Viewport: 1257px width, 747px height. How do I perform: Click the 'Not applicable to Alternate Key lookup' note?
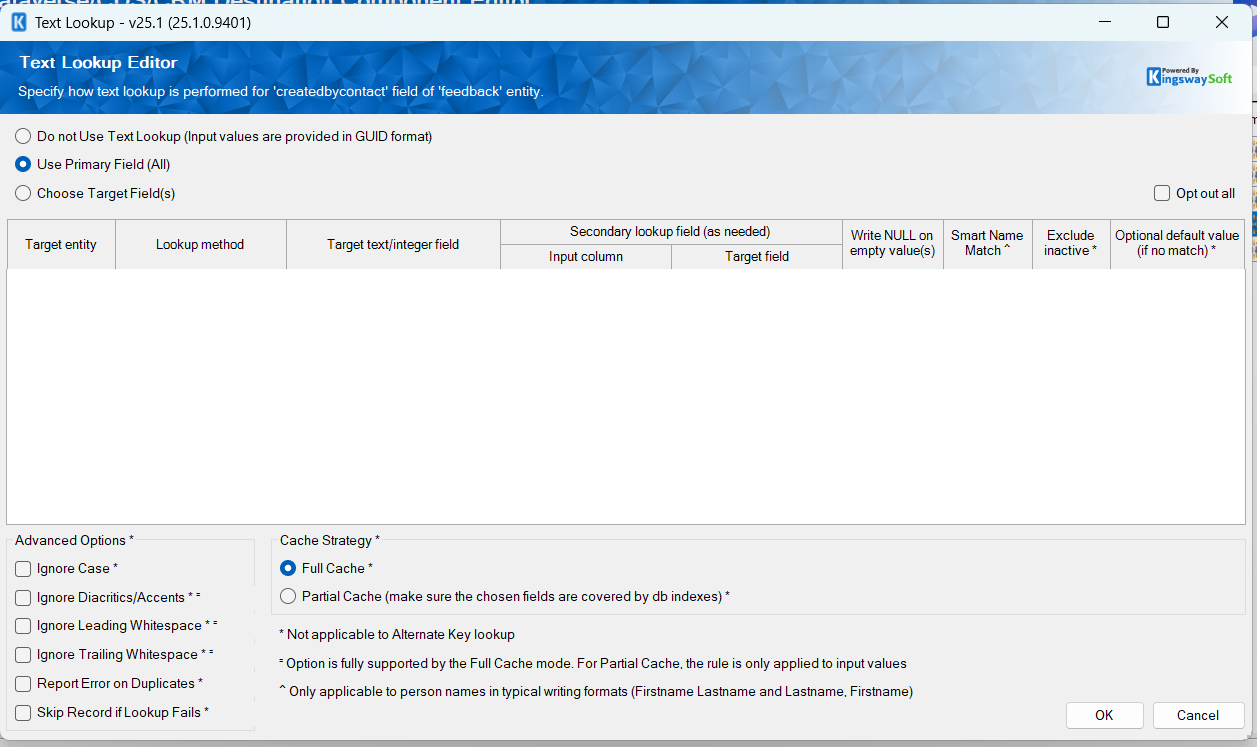[397, 635]
